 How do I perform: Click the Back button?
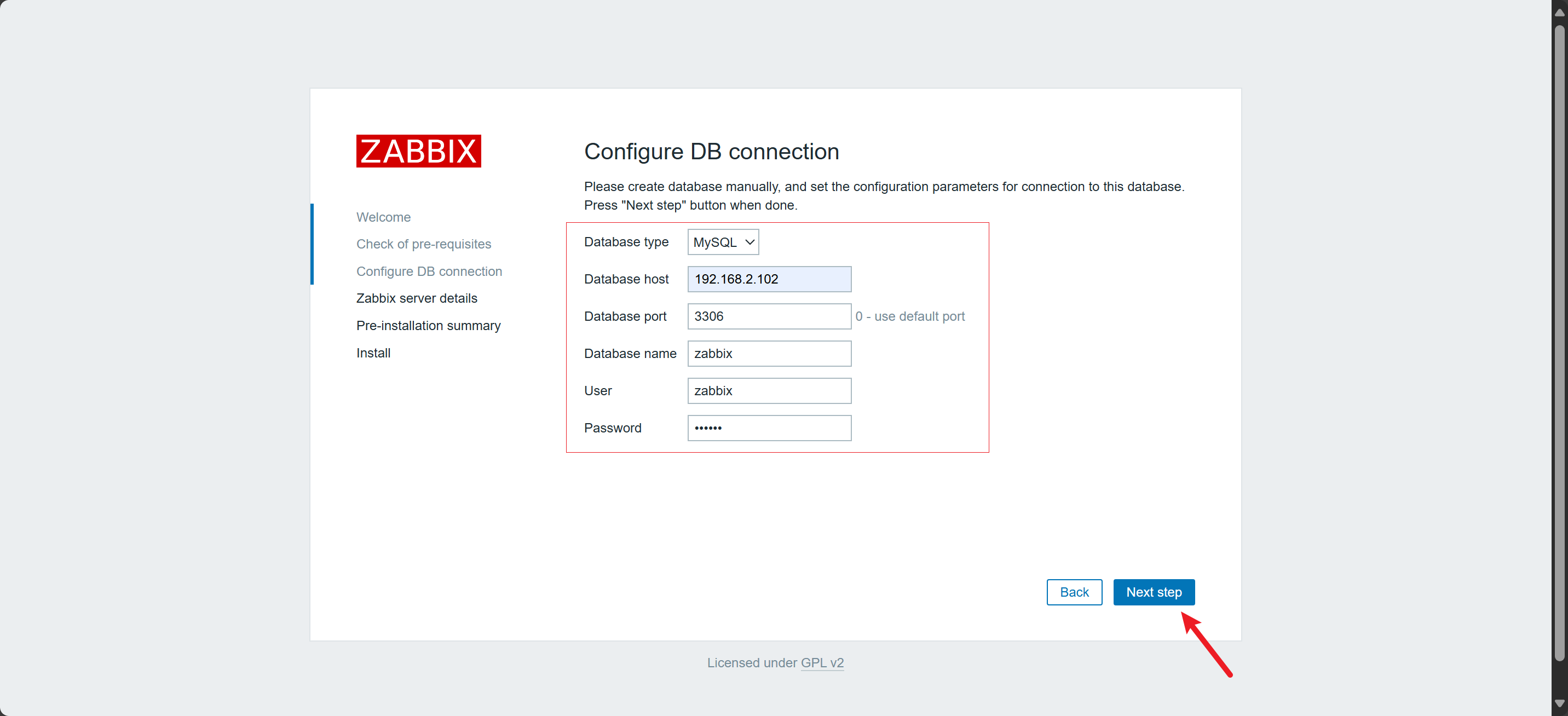pos(1073,592)
